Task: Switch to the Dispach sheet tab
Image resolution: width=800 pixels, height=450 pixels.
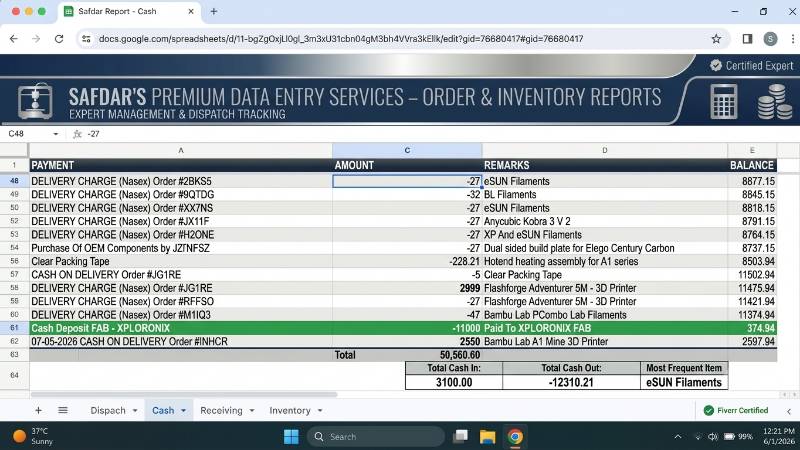Action: point(108,410)
